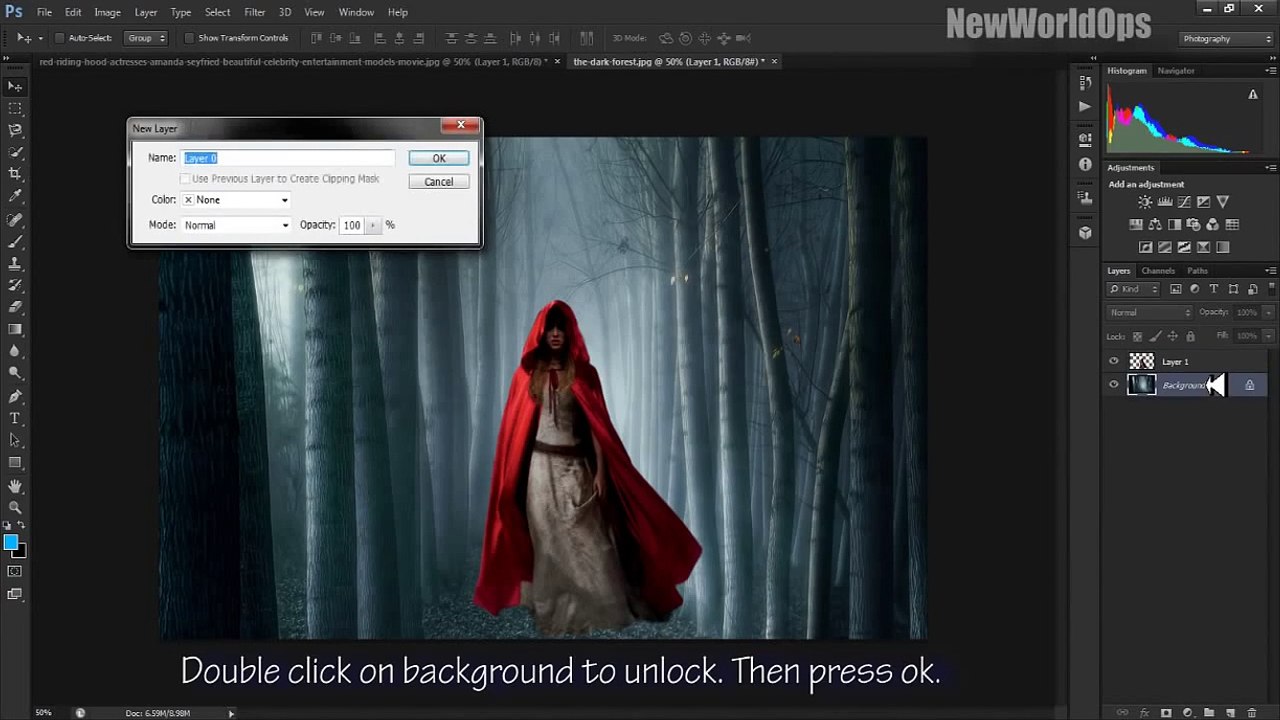The width and height of the screenshot is (1280, 720).
Task: Choose the Hand tool
Action: (15, 486)
